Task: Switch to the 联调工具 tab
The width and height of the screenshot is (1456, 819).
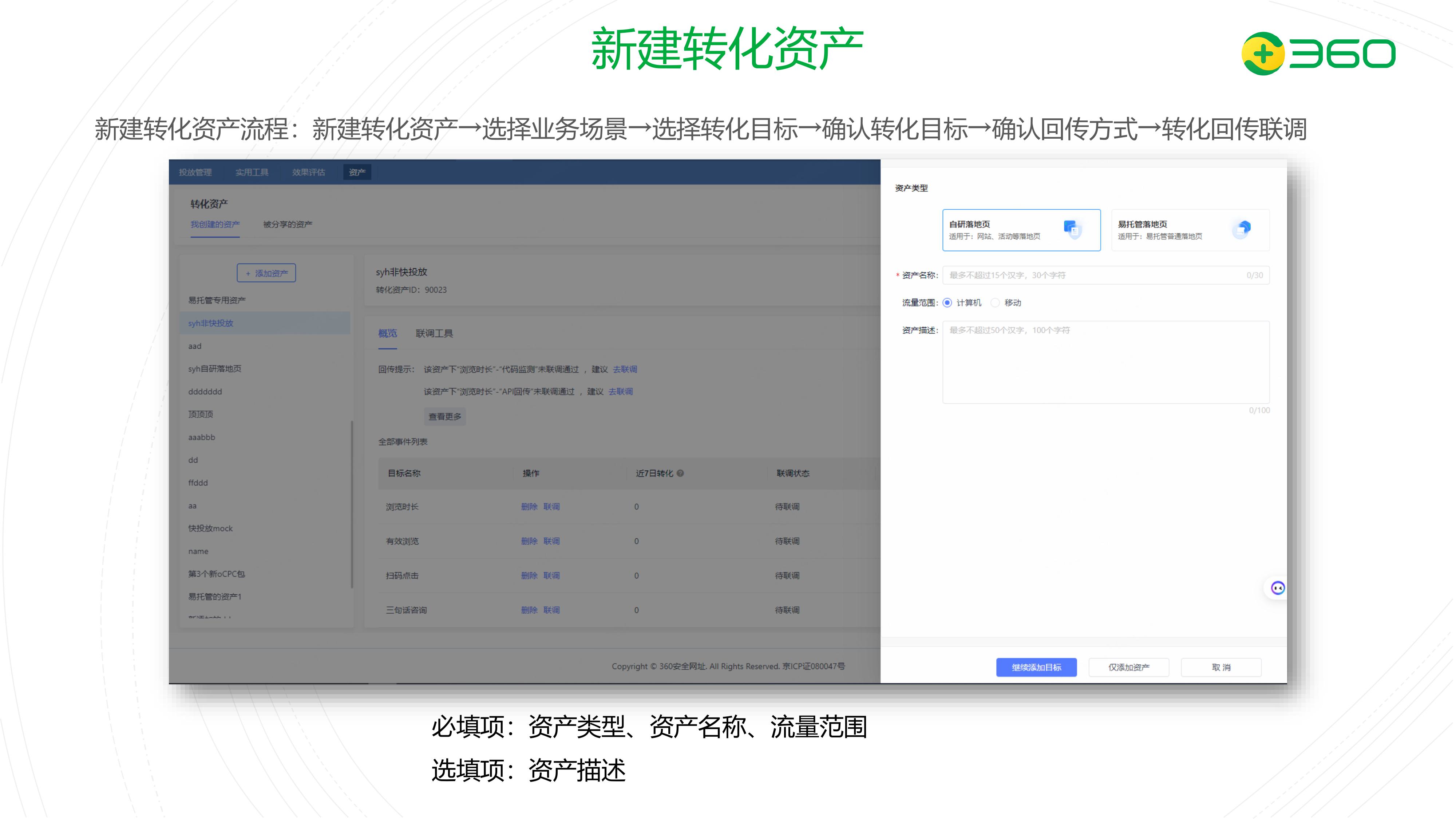Action: coord(434,333)
